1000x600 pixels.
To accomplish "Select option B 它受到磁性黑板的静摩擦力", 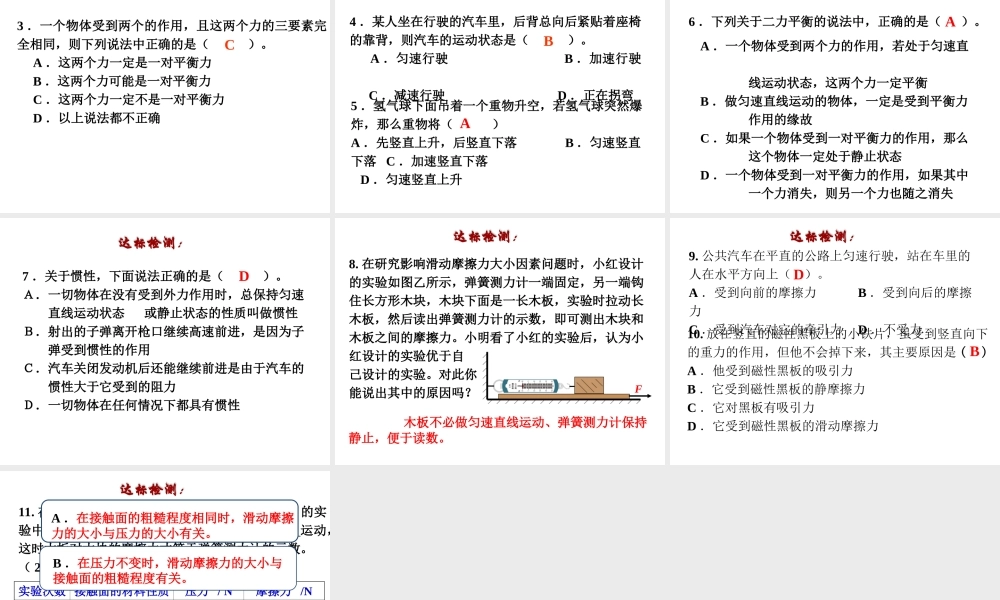I will tap(776, 389).
